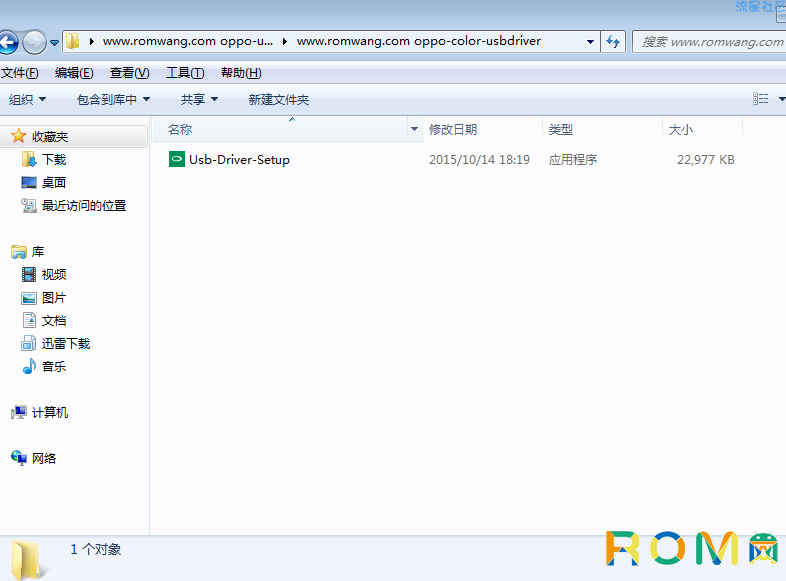The image size is (786, 581).
Task: Expand arrow before oppo-color-usbdriver breadcrumb
Action: pos(284,42)
